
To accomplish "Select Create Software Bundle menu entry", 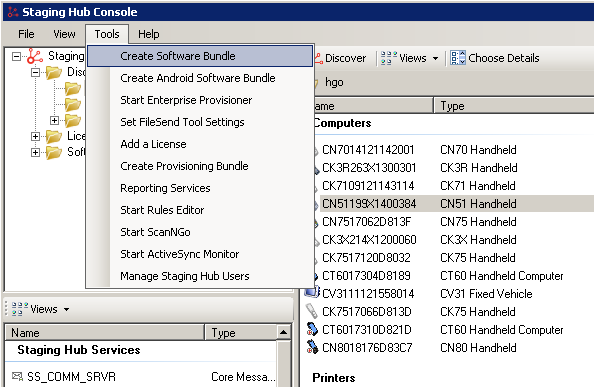I will point(200,56).
